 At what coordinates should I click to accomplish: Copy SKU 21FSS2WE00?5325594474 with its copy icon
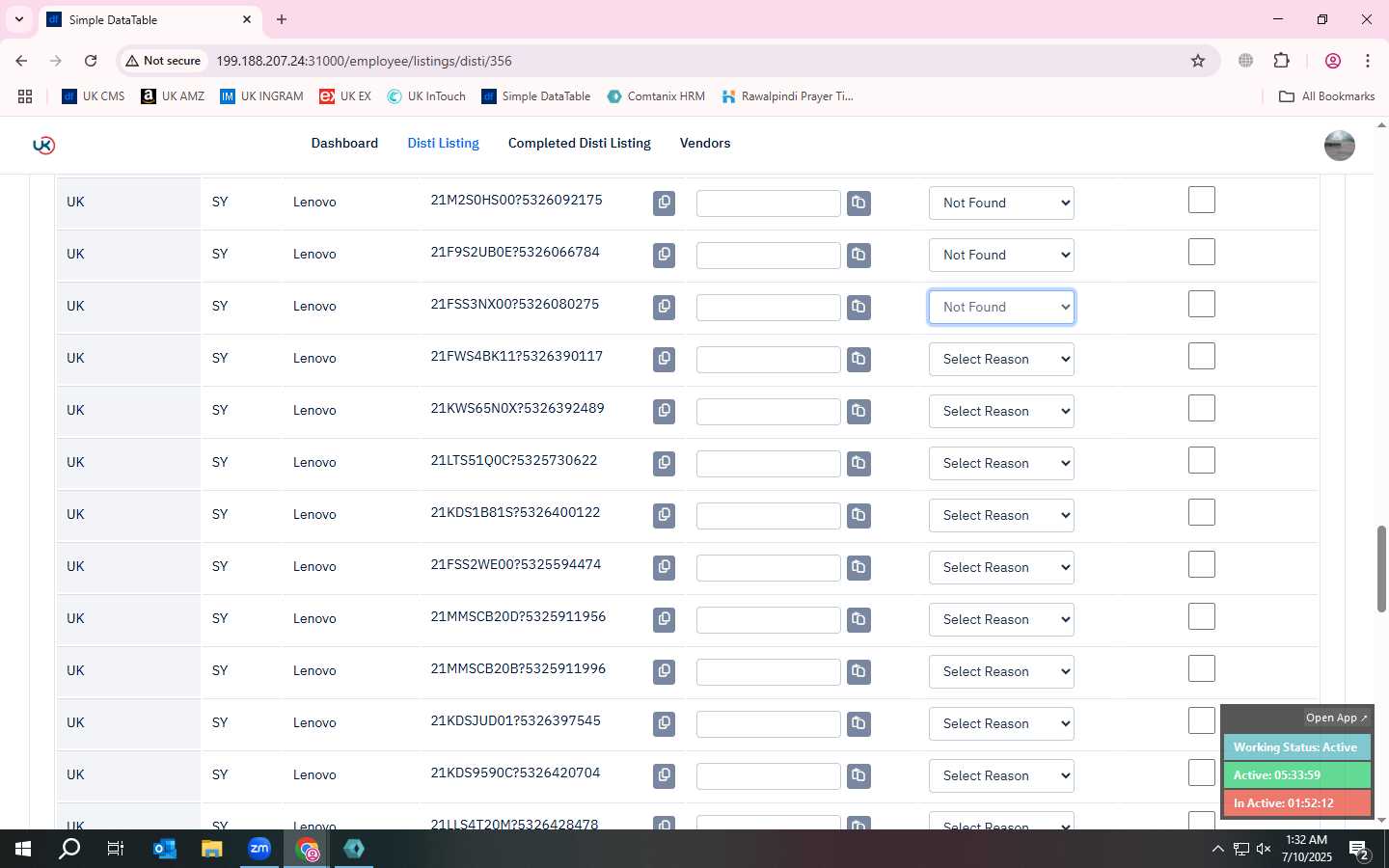coord(664,567)
